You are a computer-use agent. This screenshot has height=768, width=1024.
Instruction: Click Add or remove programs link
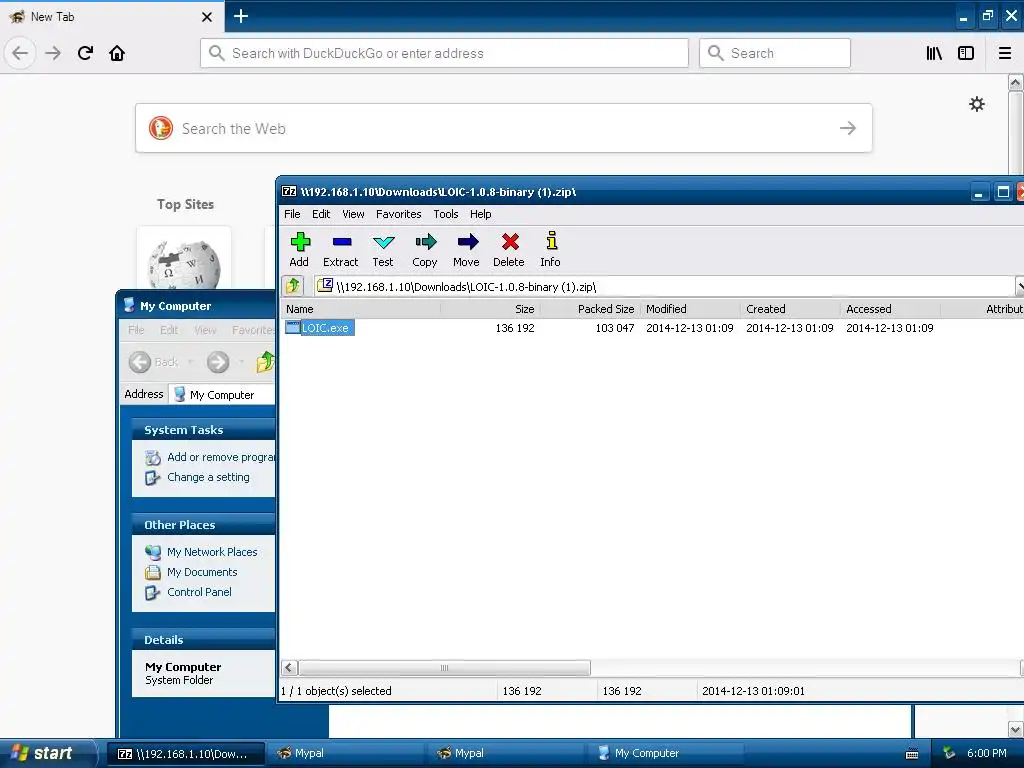point(221,457)
